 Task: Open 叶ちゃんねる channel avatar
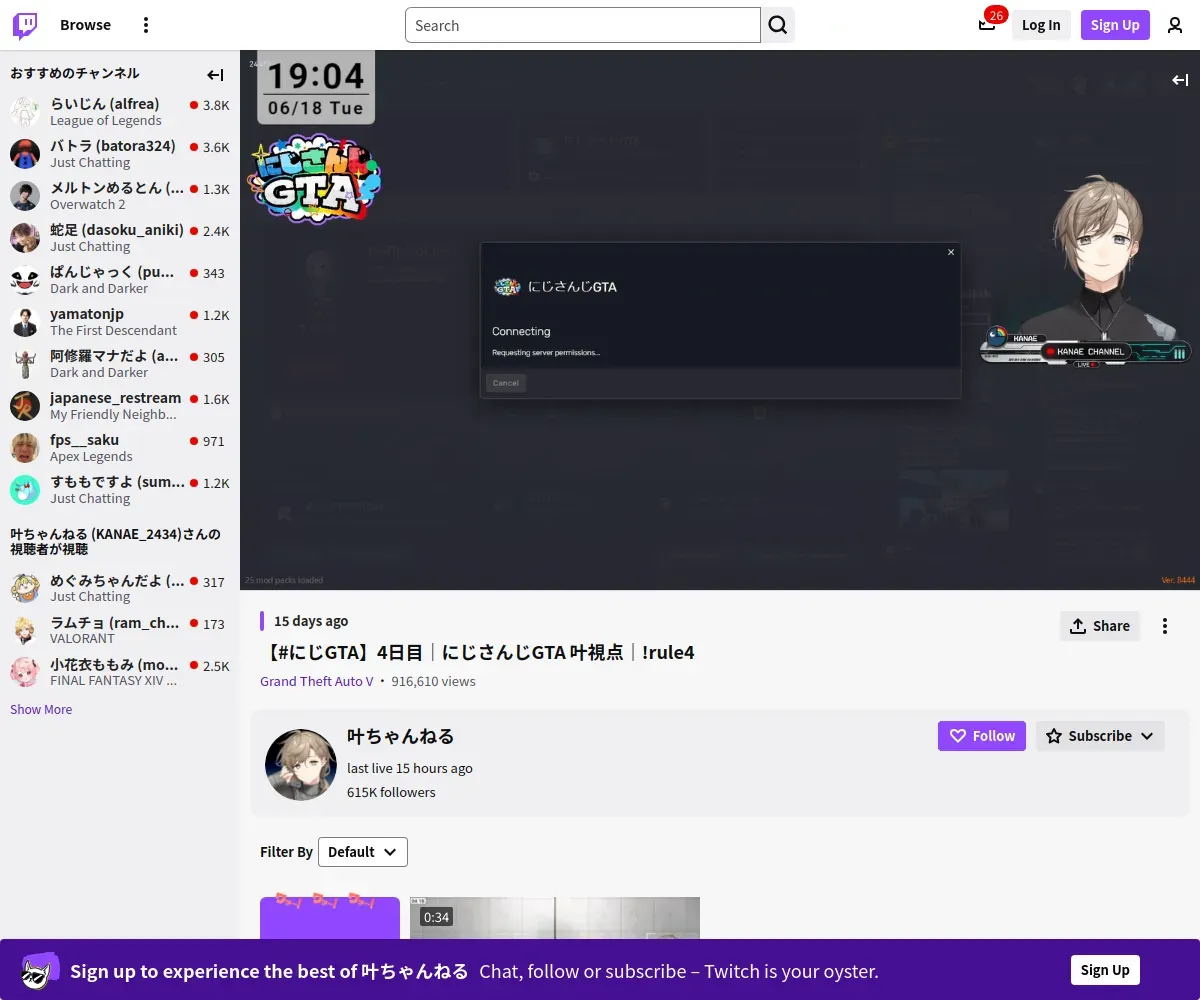tap(300, 765)
